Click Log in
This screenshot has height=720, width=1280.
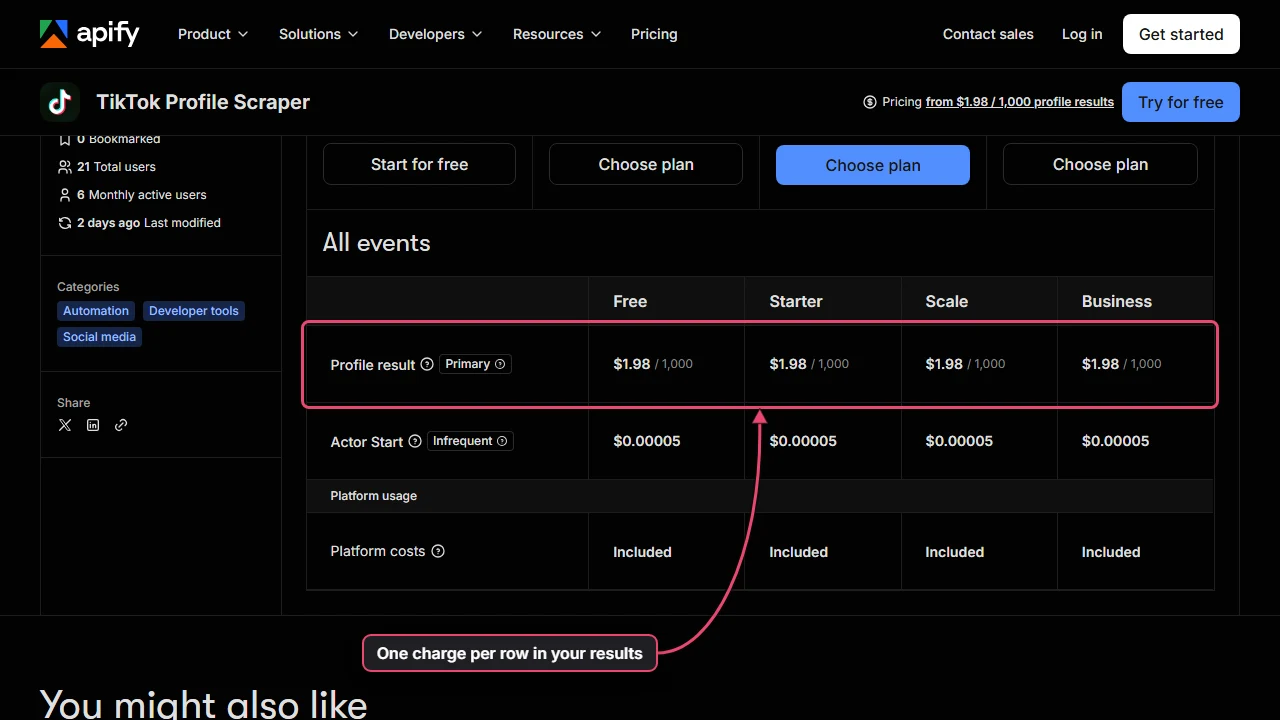(x=1082, y=34)
